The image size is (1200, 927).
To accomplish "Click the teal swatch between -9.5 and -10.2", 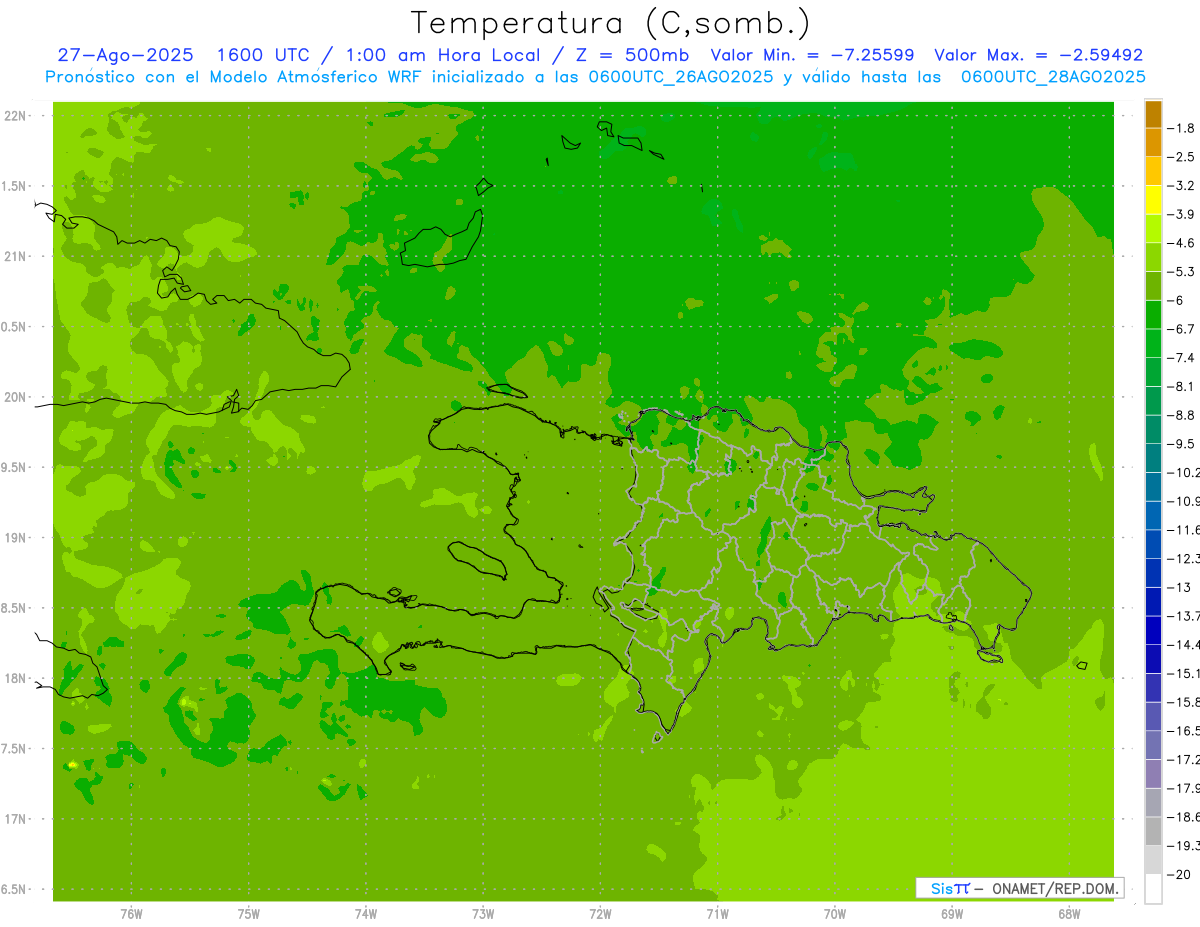I will 1153,458.
